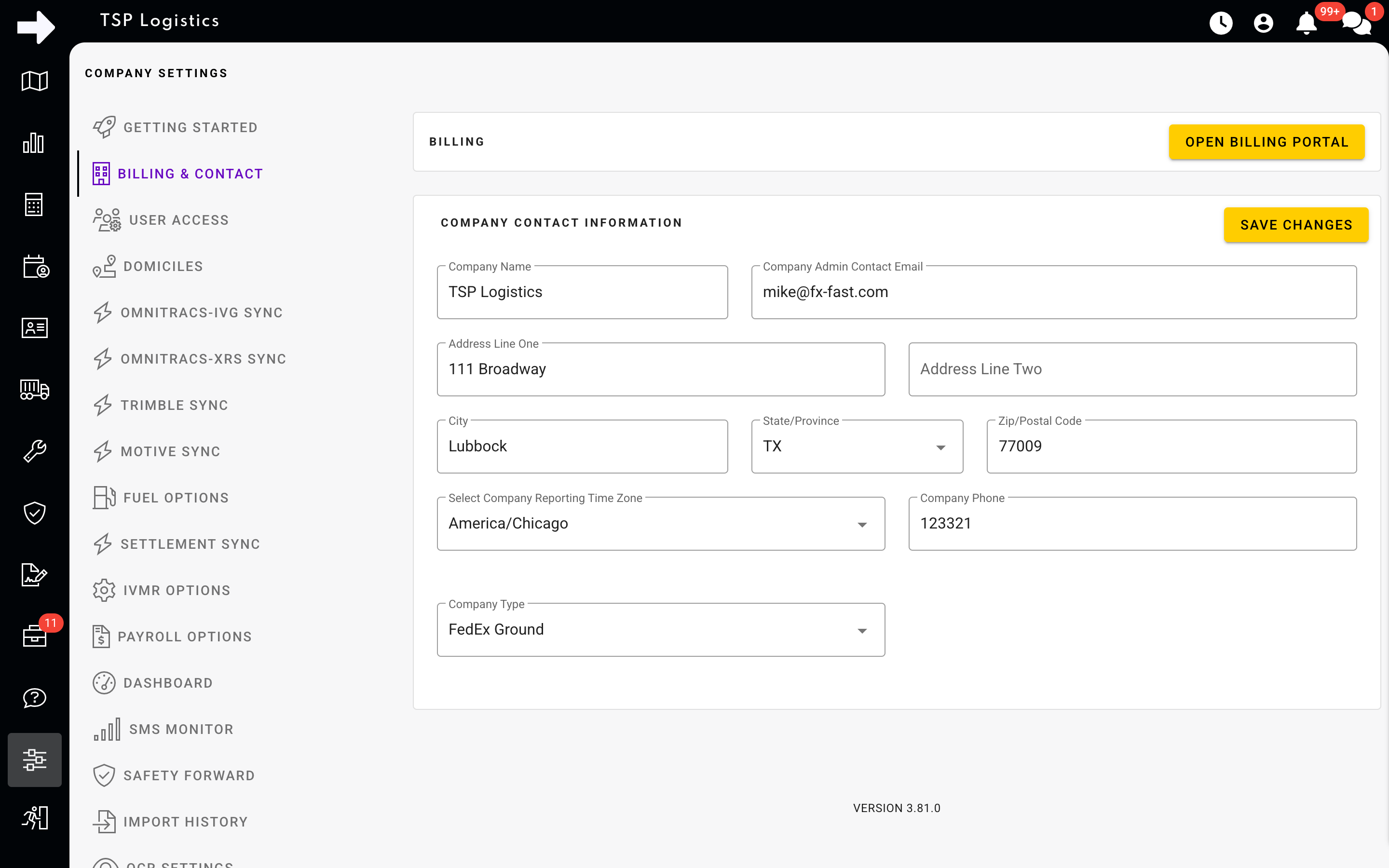Open the settings sliders icon
The height and width of the screenshot is (868, 1389).
[x=34, y=759]
